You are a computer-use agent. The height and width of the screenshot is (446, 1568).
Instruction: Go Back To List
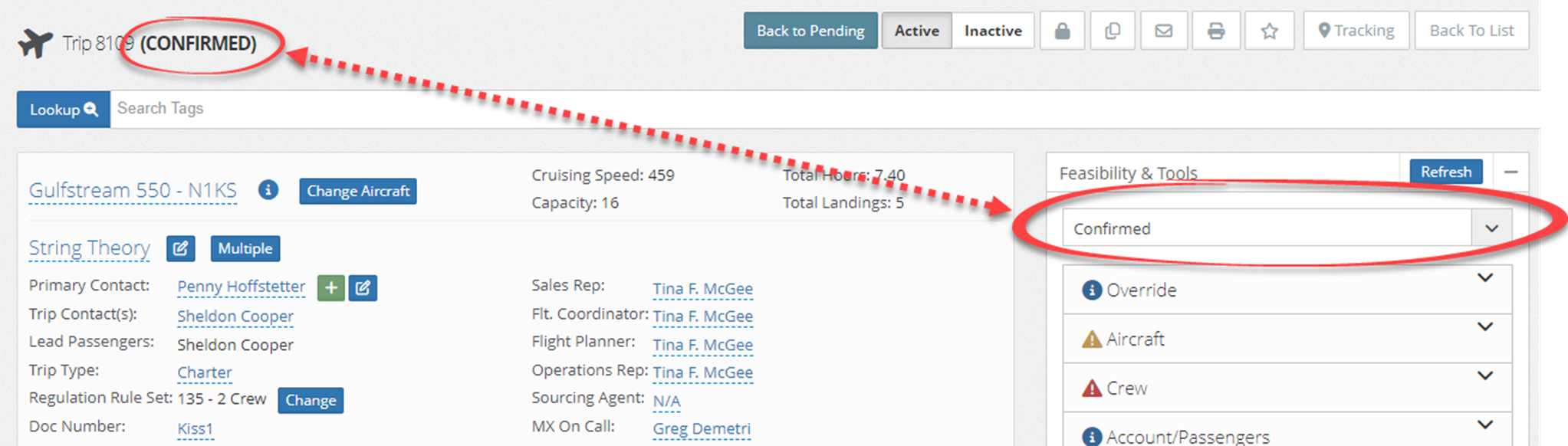pos(1471,31)
